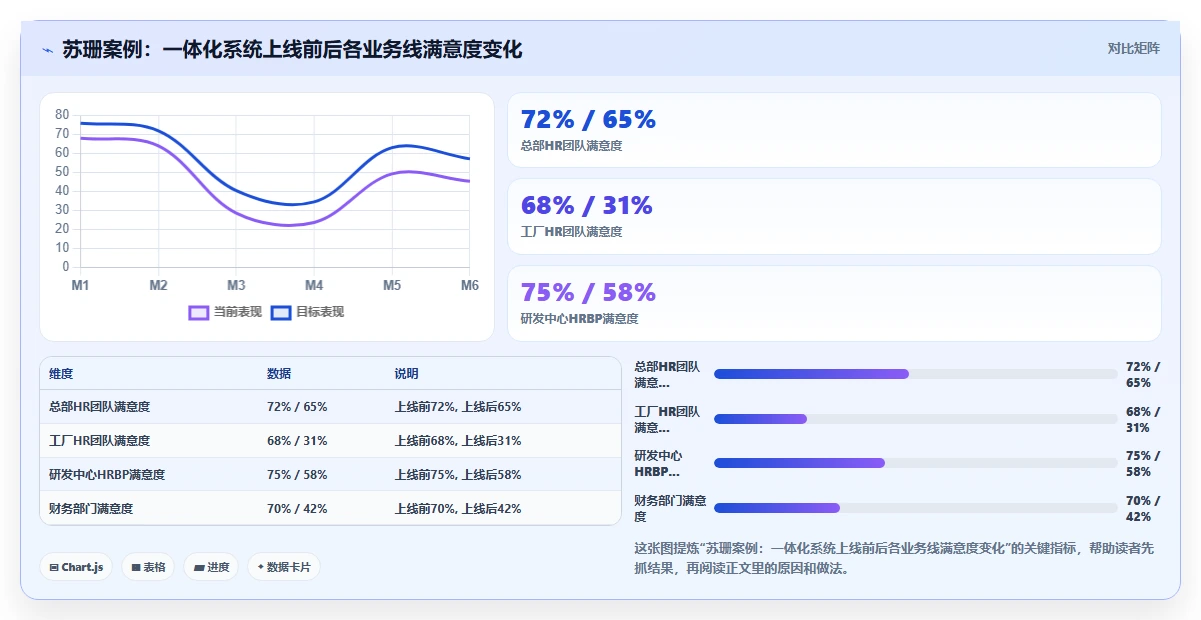Click the Chart.js chip
The width and height of the screenshot is (1201, 620).
pos(76,567)
